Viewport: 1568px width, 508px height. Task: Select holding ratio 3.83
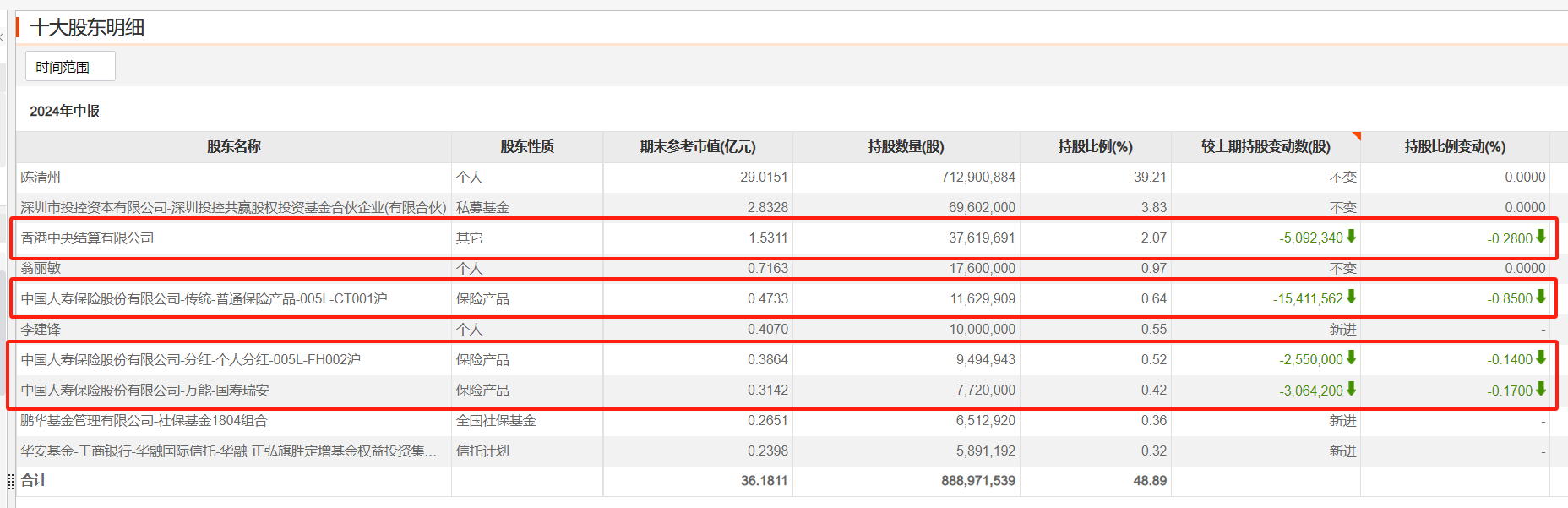coord(1154,208)
